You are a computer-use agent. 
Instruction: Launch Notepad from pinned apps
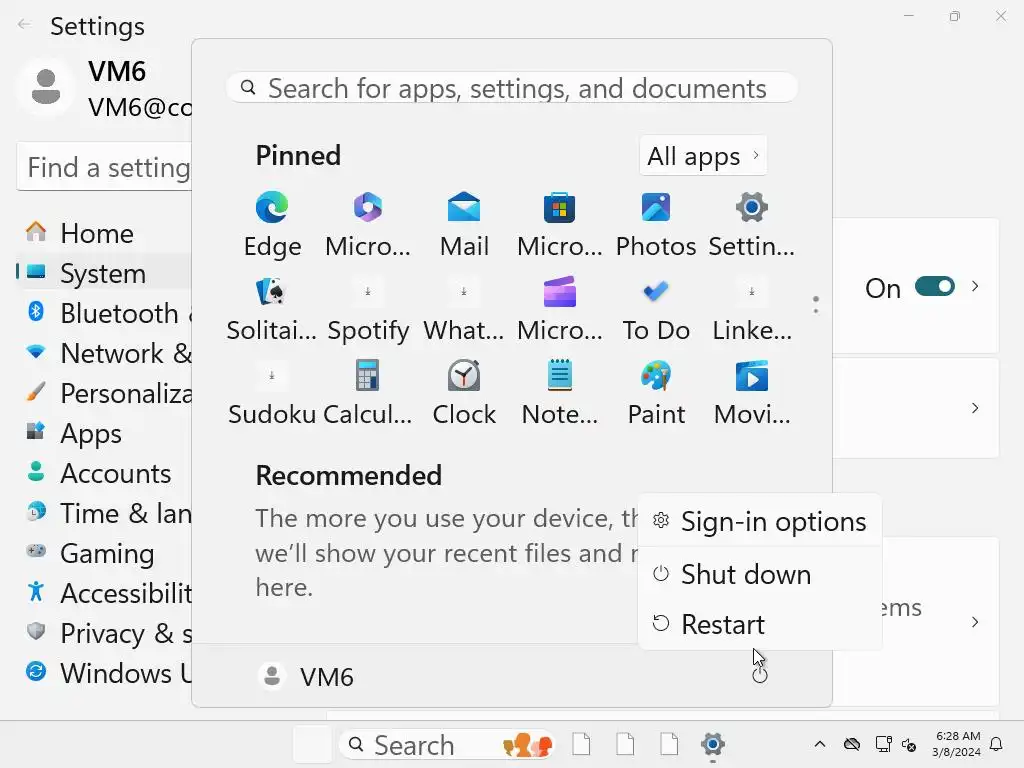click(560, 393)
